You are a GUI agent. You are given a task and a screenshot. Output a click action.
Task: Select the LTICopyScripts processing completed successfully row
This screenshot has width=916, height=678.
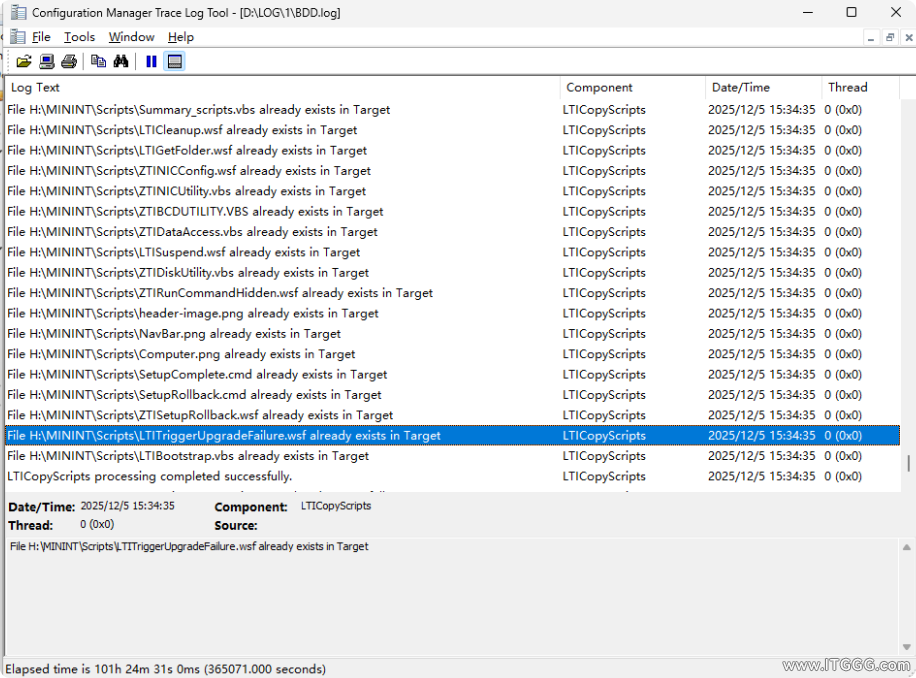click(150, 476)
